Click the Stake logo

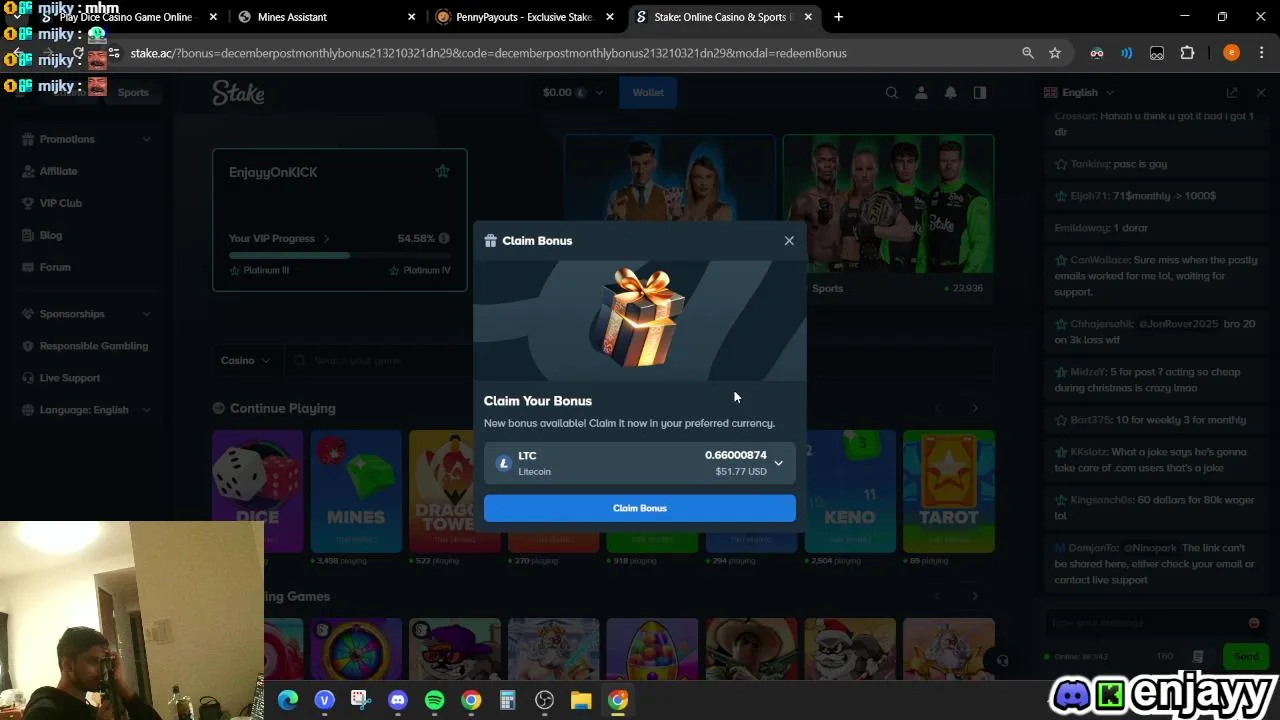pos(238,93)
